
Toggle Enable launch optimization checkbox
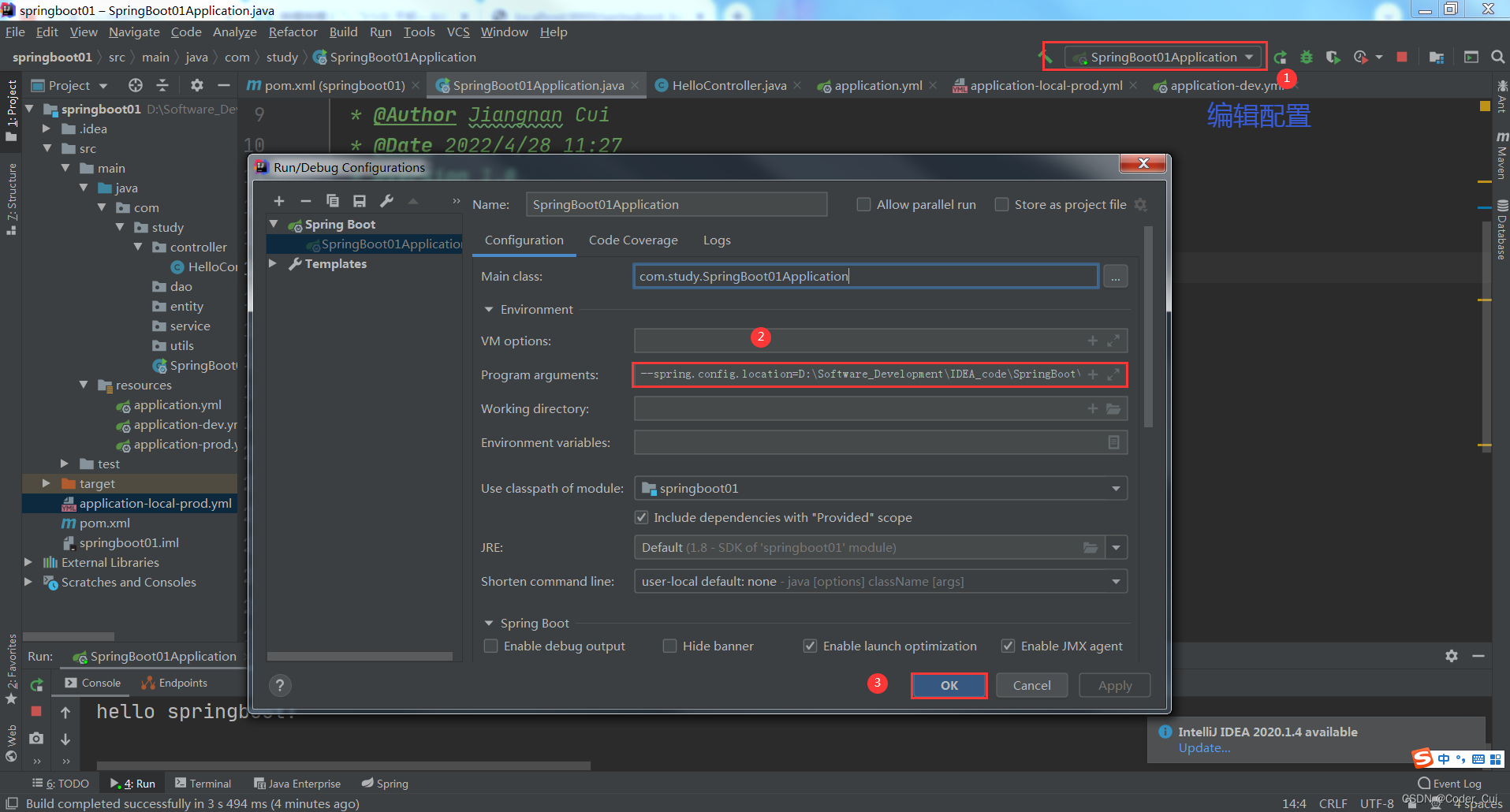810,646
